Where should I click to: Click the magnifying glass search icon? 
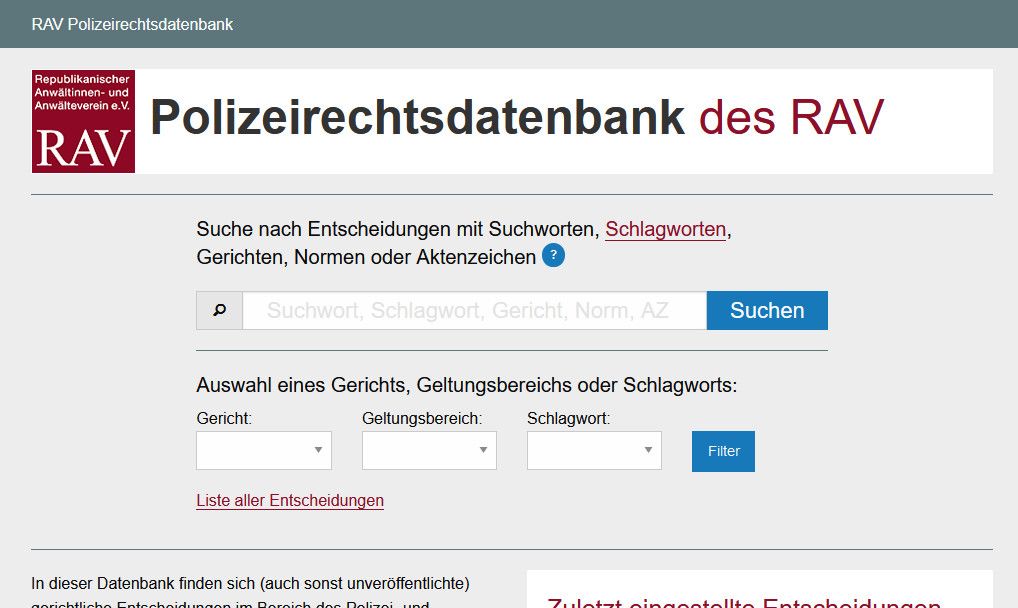pos(219,310)
